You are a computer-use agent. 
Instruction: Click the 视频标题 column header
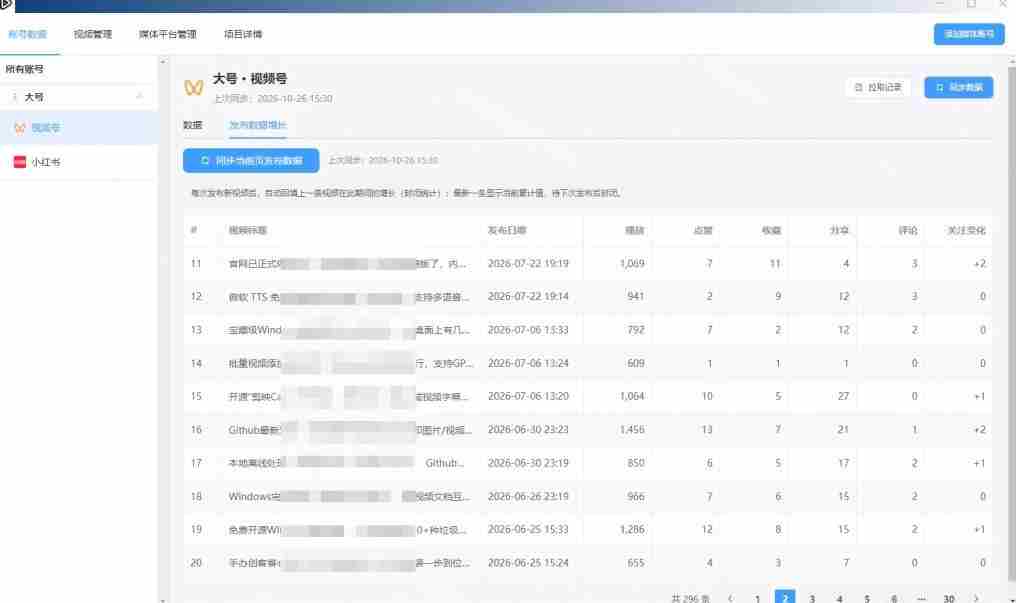(x=248, y=231)
